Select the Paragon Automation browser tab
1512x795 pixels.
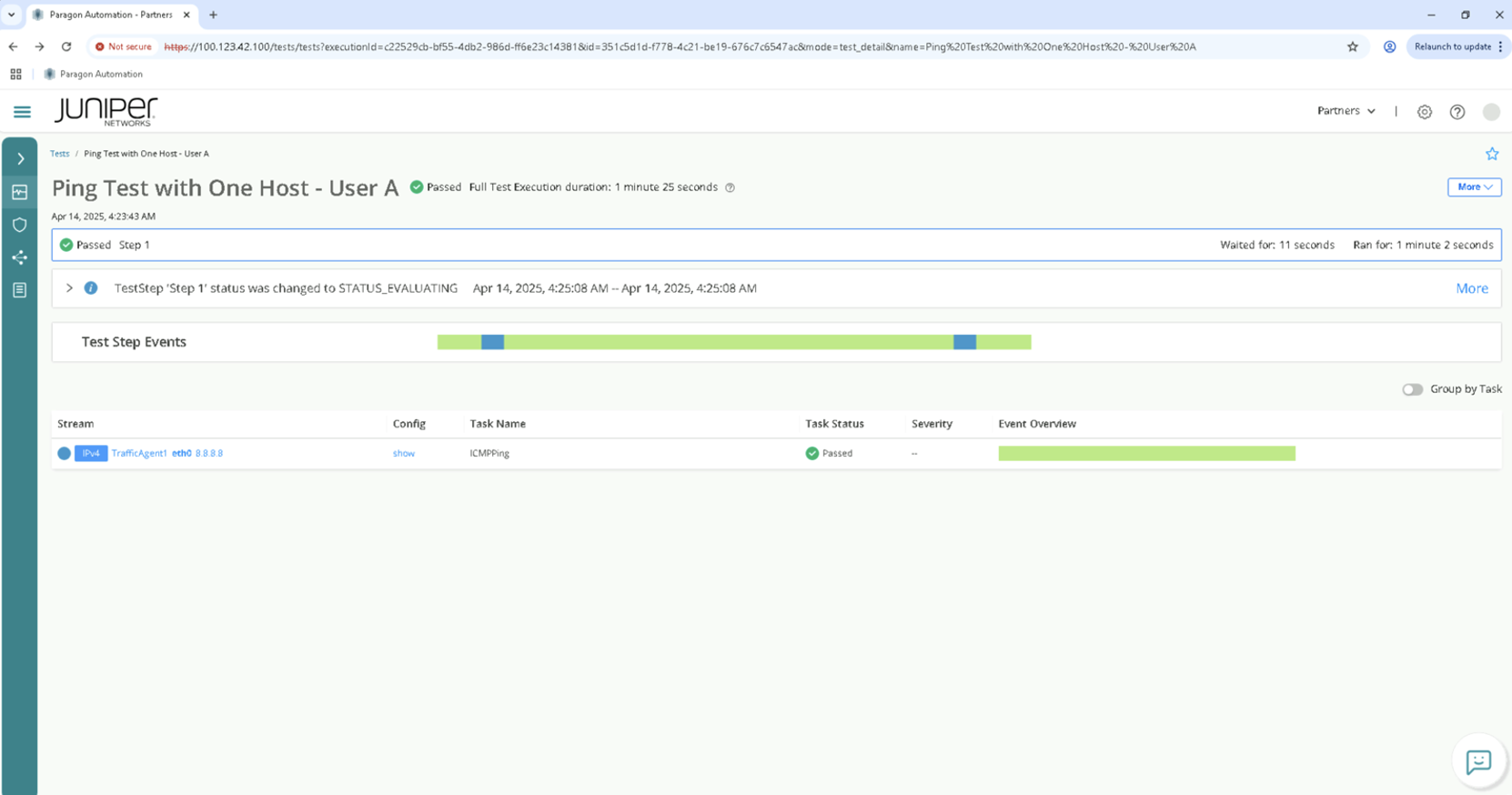pyautogui.click(x=109, y=15)
